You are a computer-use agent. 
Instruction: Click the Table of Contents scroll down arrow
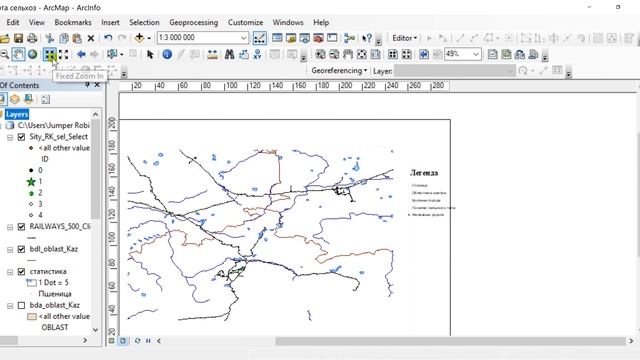(96, 329)
